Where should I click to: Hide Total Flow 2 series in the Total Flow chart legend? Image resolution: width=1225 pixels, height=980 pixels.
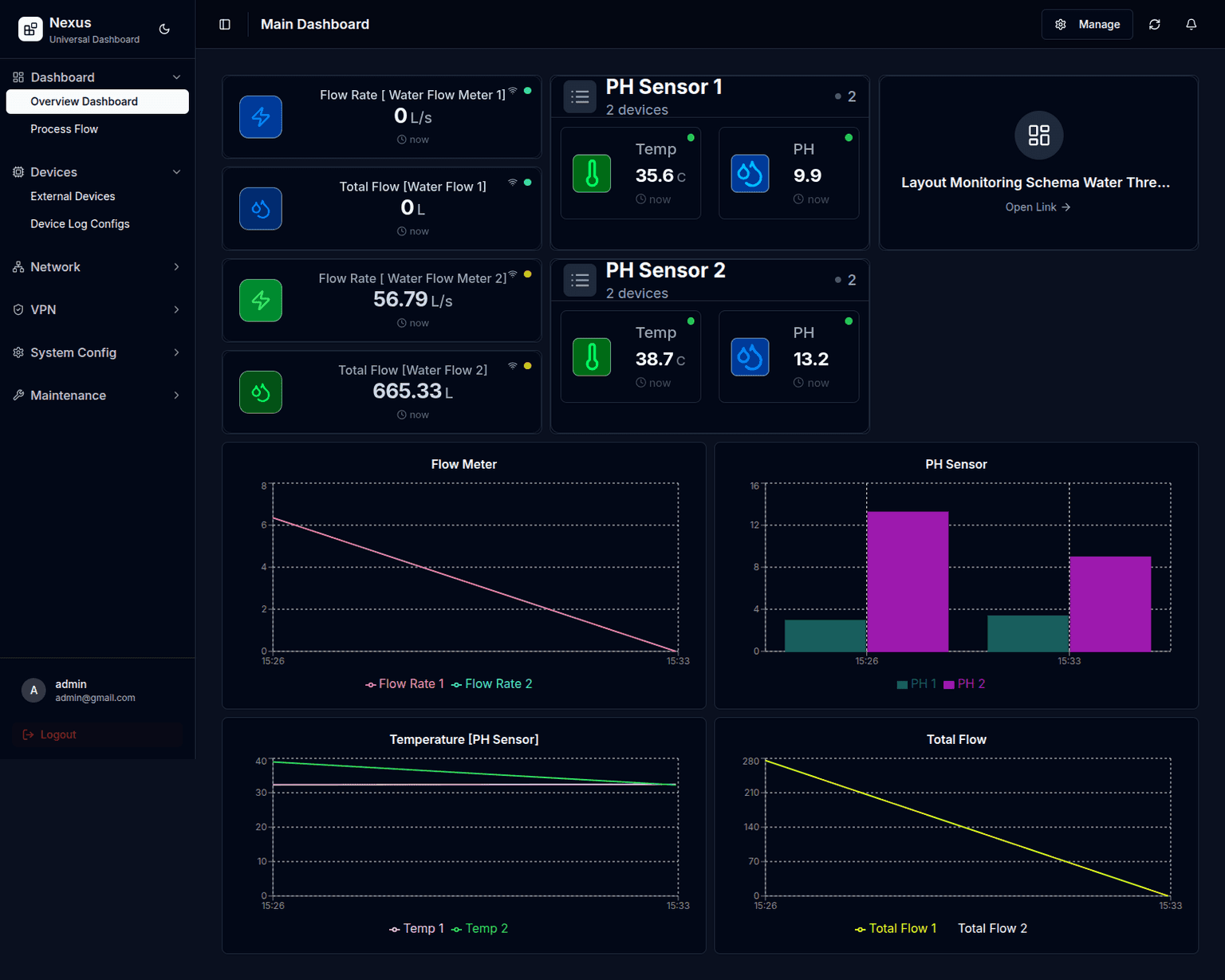(x=992, y=928)
